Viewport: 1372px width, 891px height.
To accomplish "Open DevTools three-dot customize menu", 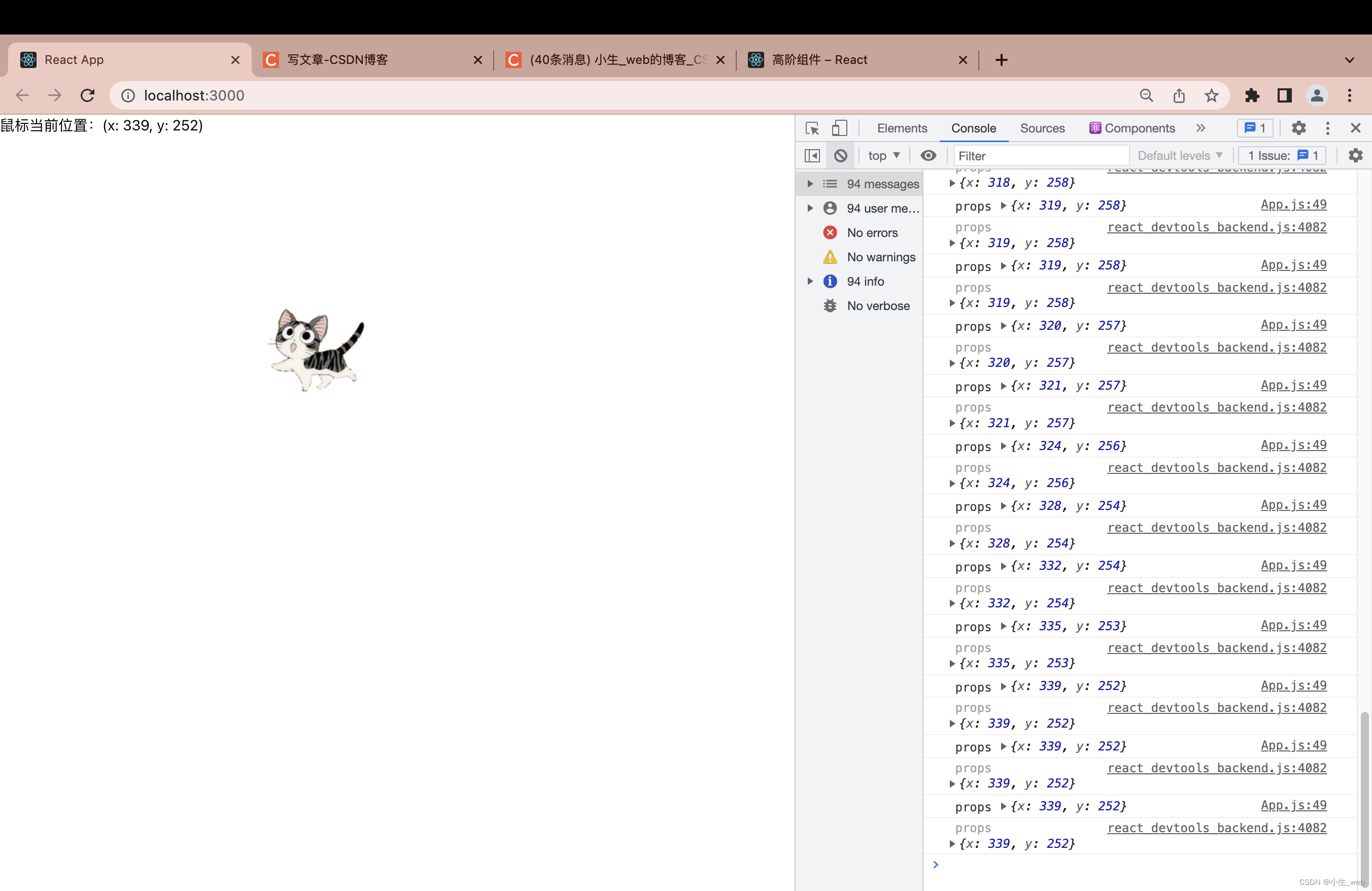I will pos(1328,128).
